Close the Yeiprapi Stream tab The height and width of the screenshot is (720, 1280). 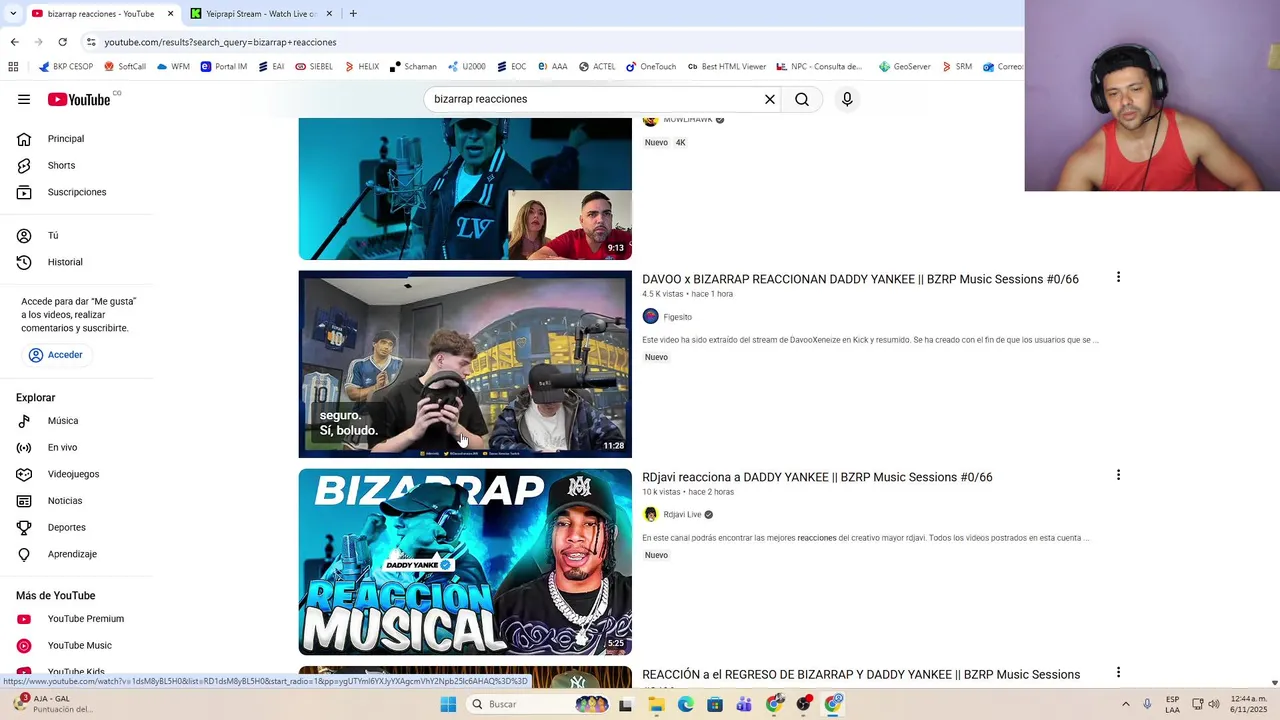[329, 14]
